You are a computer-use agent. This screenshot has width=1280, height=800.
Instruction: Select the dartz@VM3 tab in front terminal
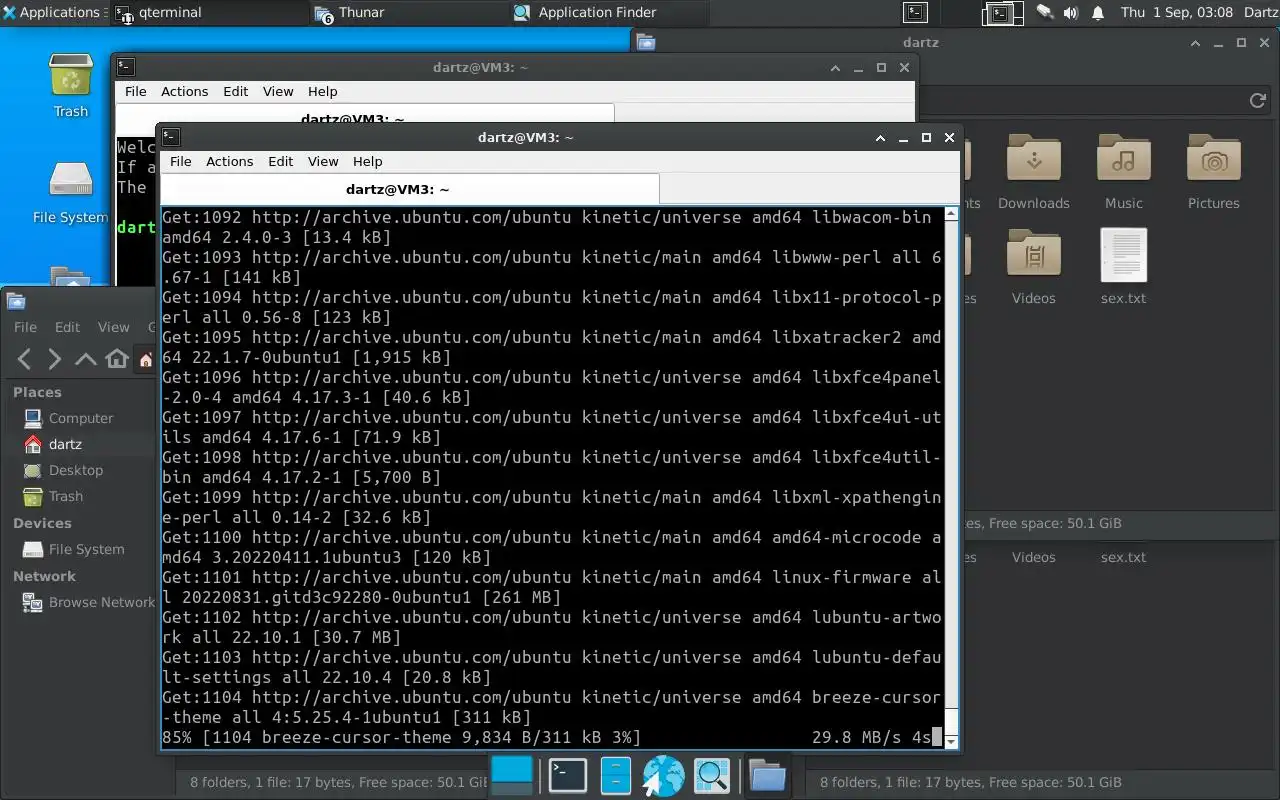click(410, 189)
